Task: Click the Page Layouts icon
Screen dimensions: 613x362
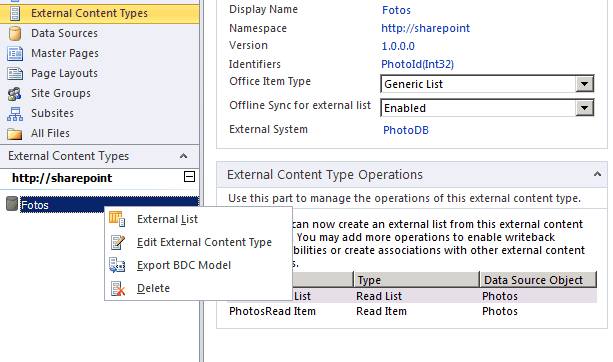Action: (x=15, y=73)
